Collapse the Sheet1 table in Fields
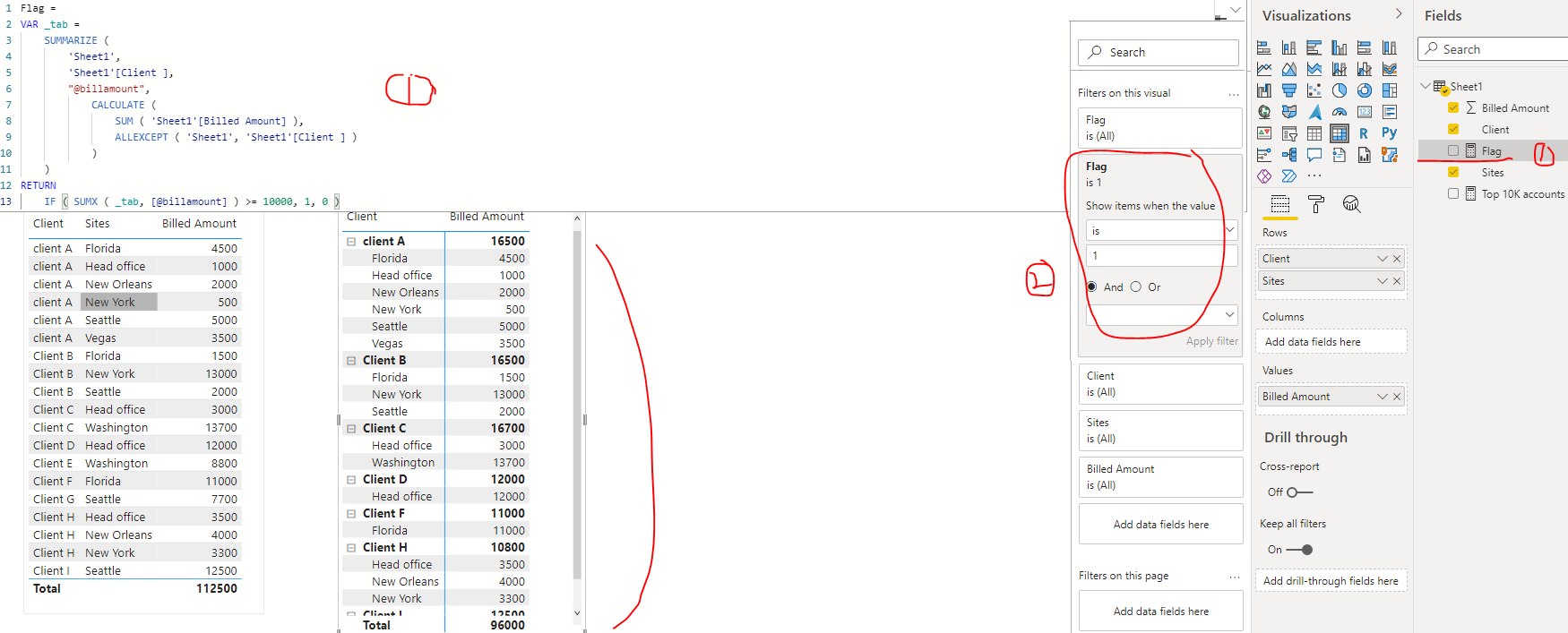The height and width of the screenshot is (633, 1568). (1426, 86)
